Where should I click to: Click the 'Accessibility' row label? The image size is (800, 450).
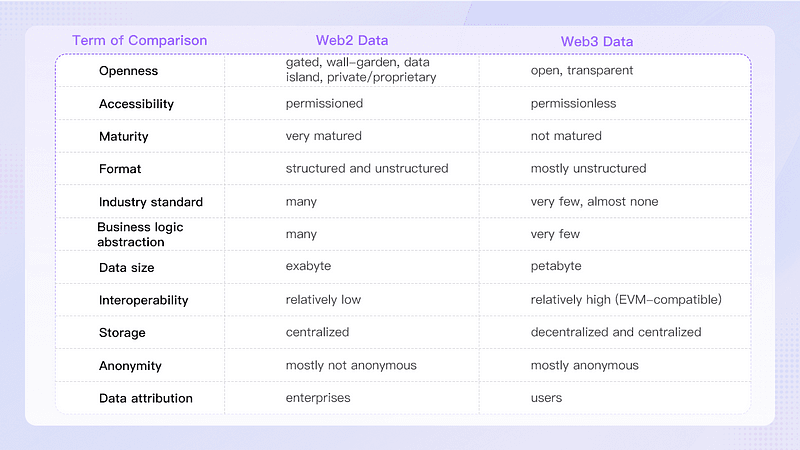[x=136, y=104]
